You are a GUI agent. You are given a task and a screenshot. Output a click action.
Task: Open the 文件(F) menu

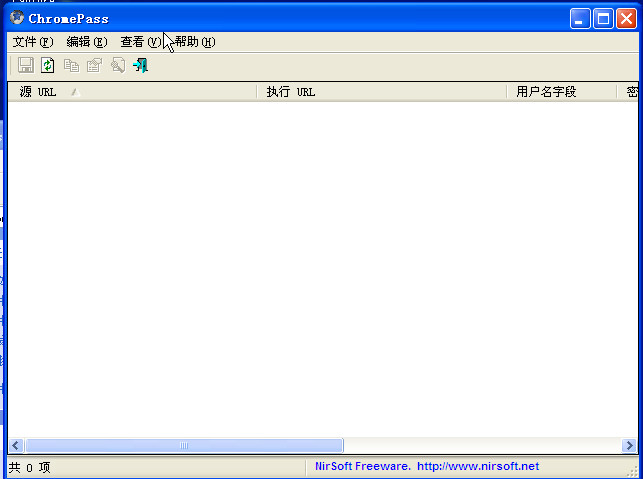point(33,42)
